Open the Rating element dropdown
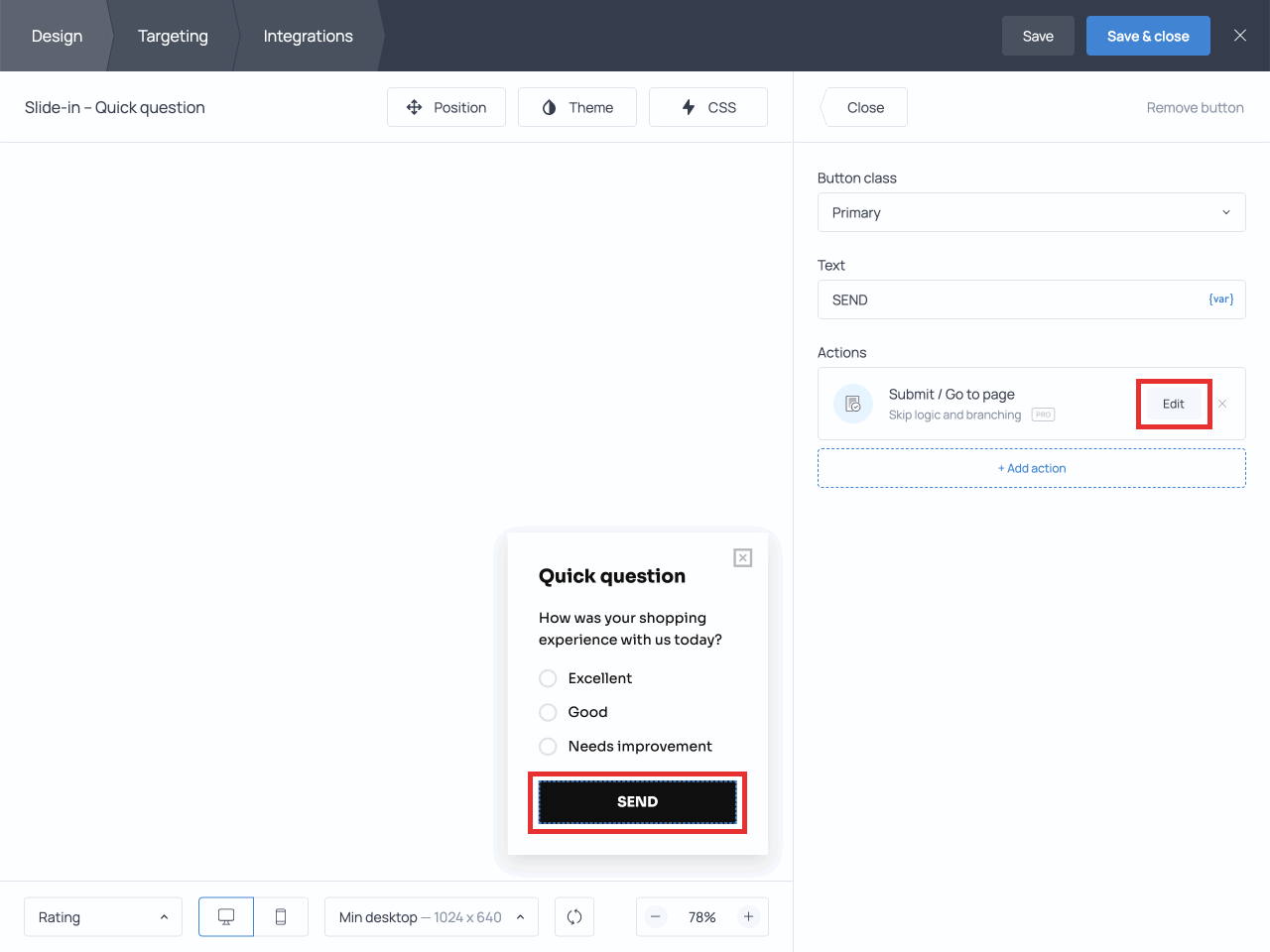The image size is (1270, 952). 102,916
